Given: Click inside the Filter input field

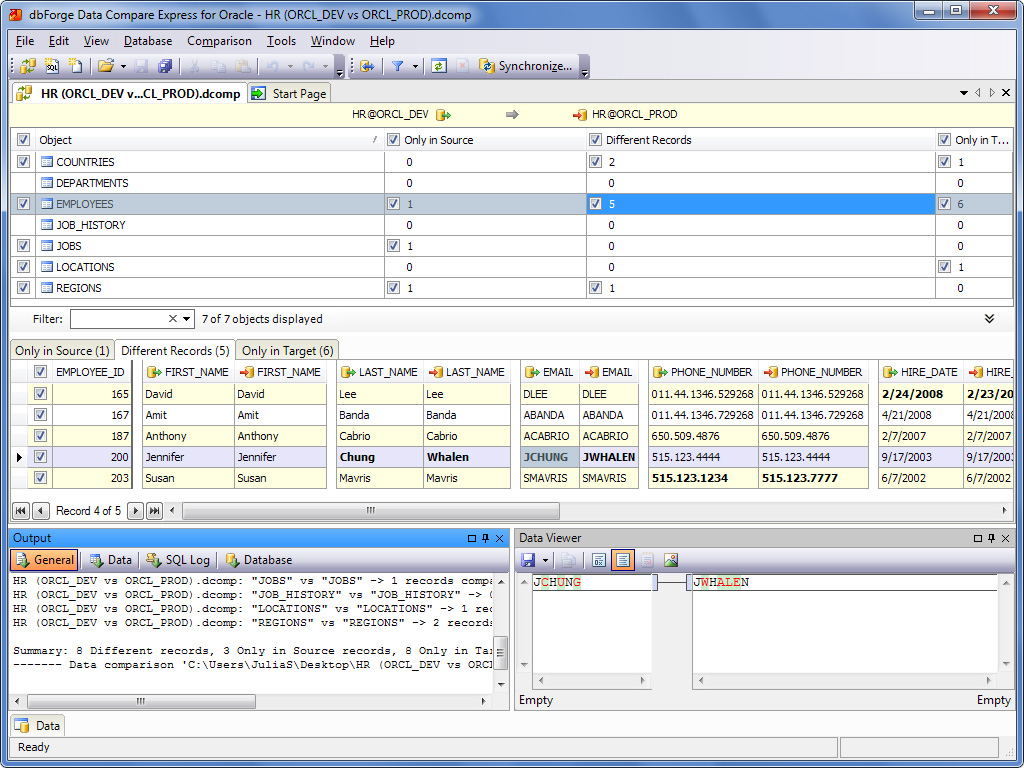Looking at the screenshot, I should click(x=118, y=319).
